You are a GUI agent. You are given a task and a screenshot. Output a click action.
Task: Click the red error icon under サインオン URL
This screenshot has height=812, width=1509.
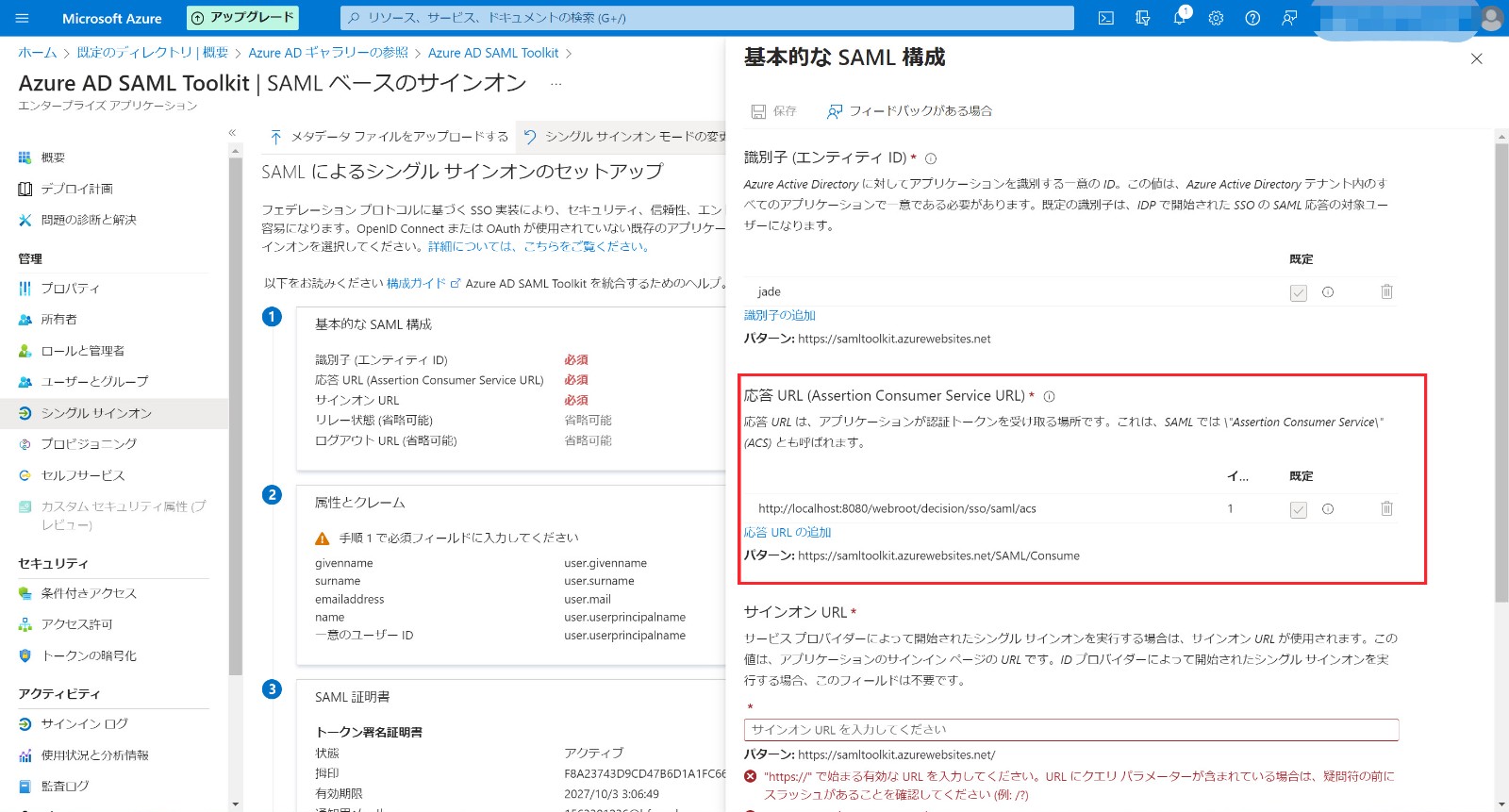point(751,777)
